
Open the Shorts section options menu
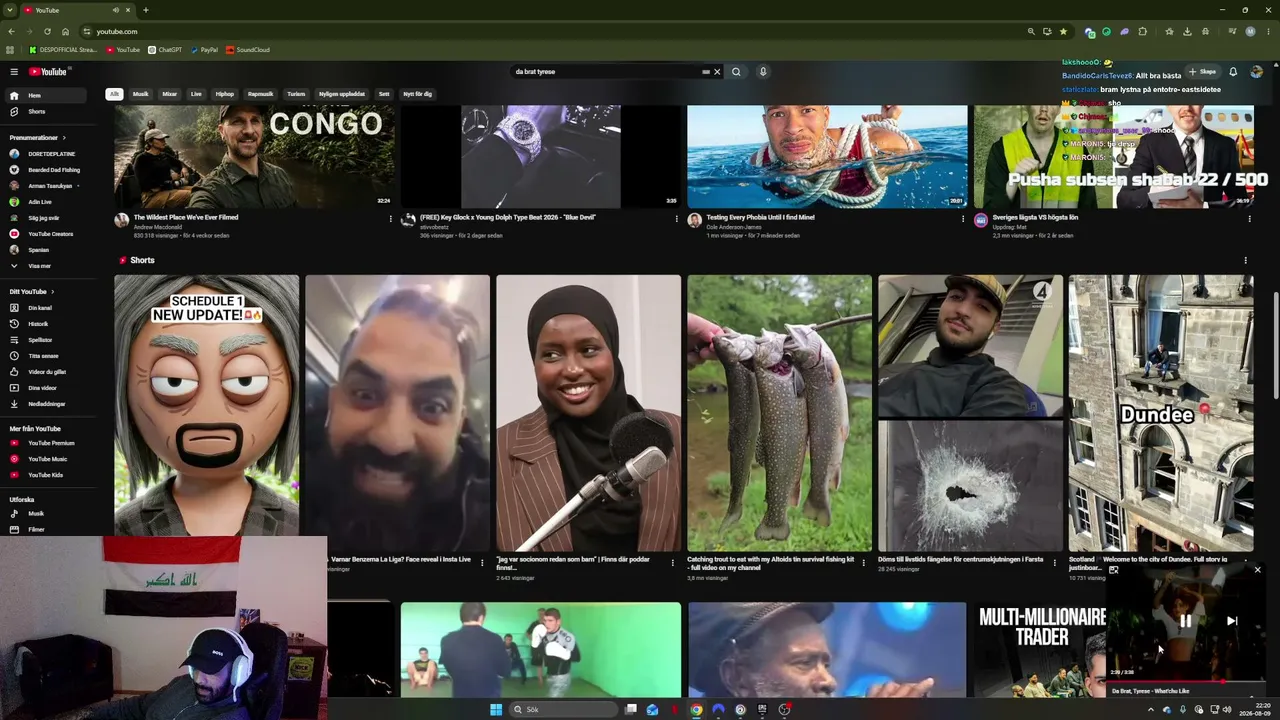point(1246,260)
